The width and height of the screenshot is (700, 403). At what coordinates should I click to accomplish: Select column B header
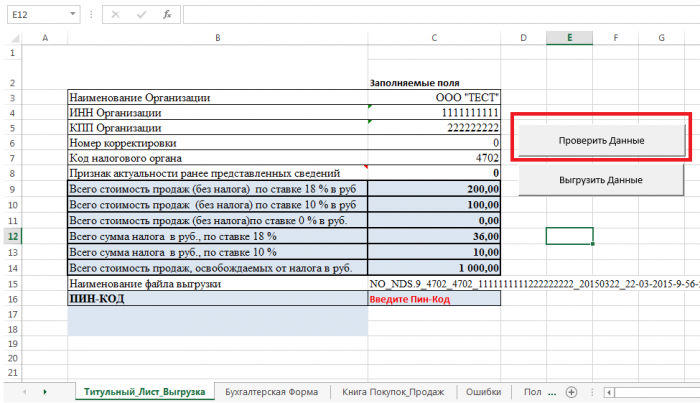click(217, 37)
